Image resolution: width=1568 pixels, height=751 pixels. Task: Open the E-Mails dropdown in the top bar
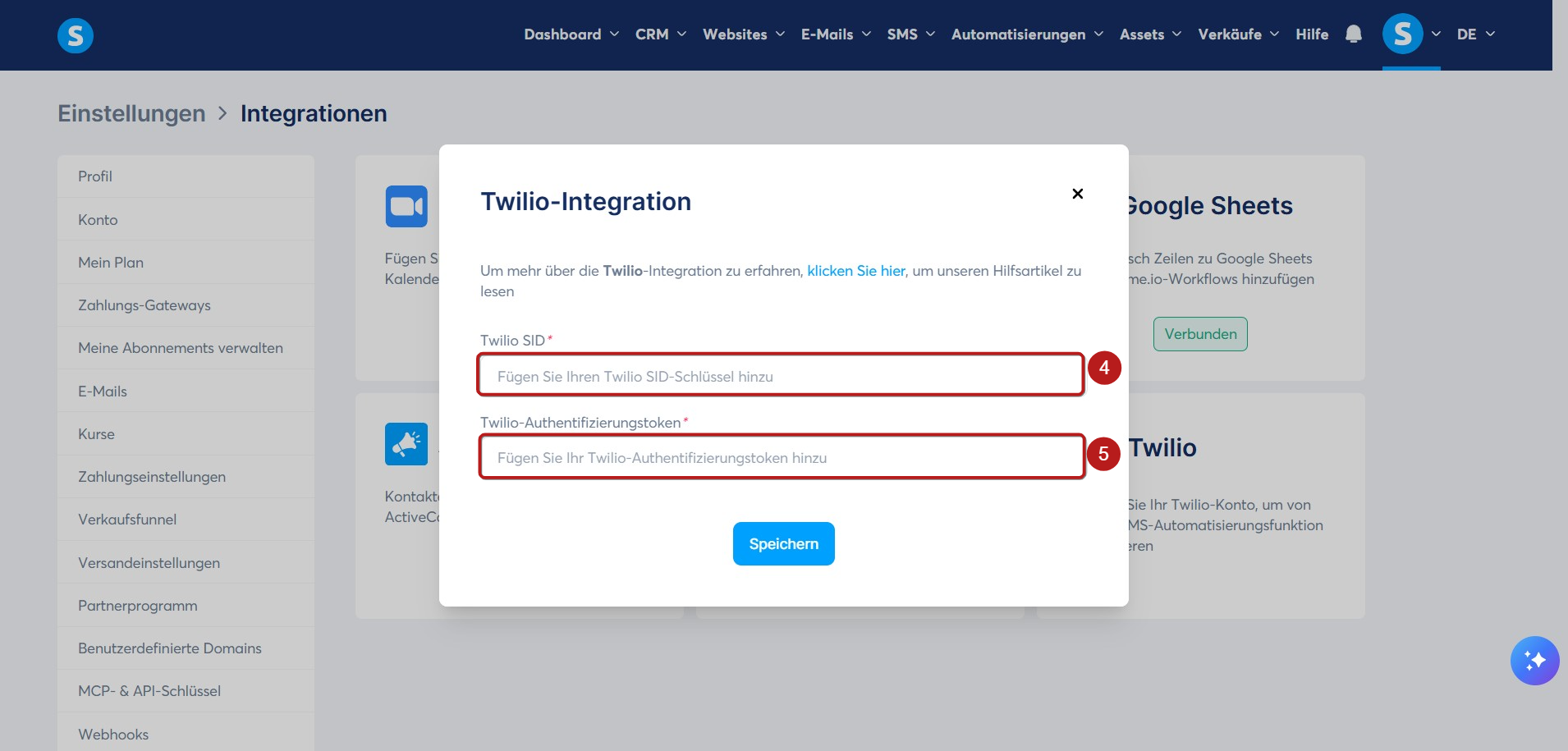[836, 34]
